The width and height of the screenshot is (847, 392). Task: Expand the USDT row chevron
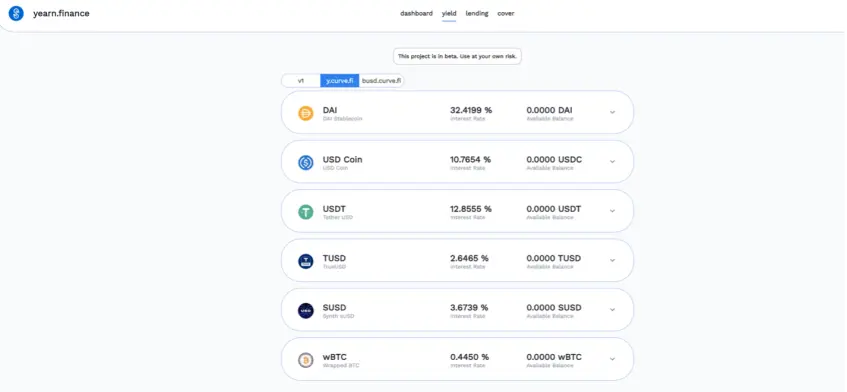coord(612,211)
